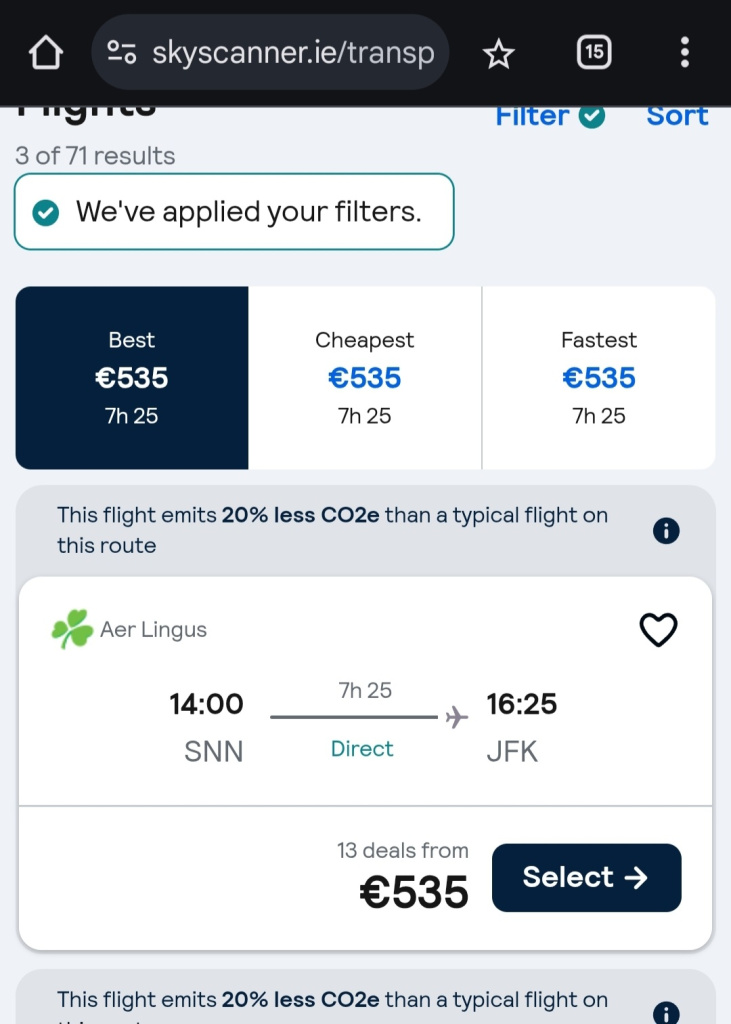Click the CO2e info icon
Image resolution: width=731 pixels, height=1024 pixels.
[665, 530]
